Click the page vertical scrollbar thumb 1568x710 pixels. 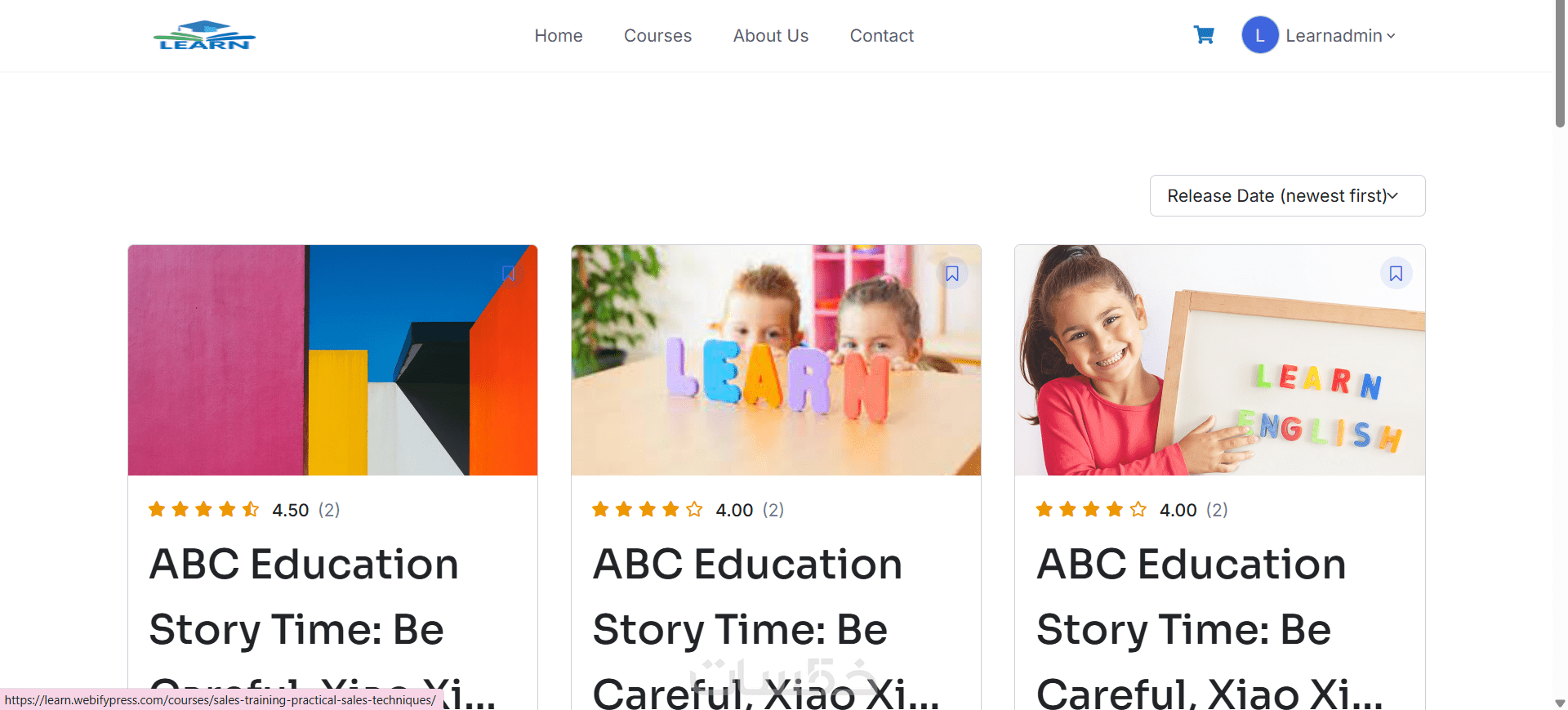1560,64
